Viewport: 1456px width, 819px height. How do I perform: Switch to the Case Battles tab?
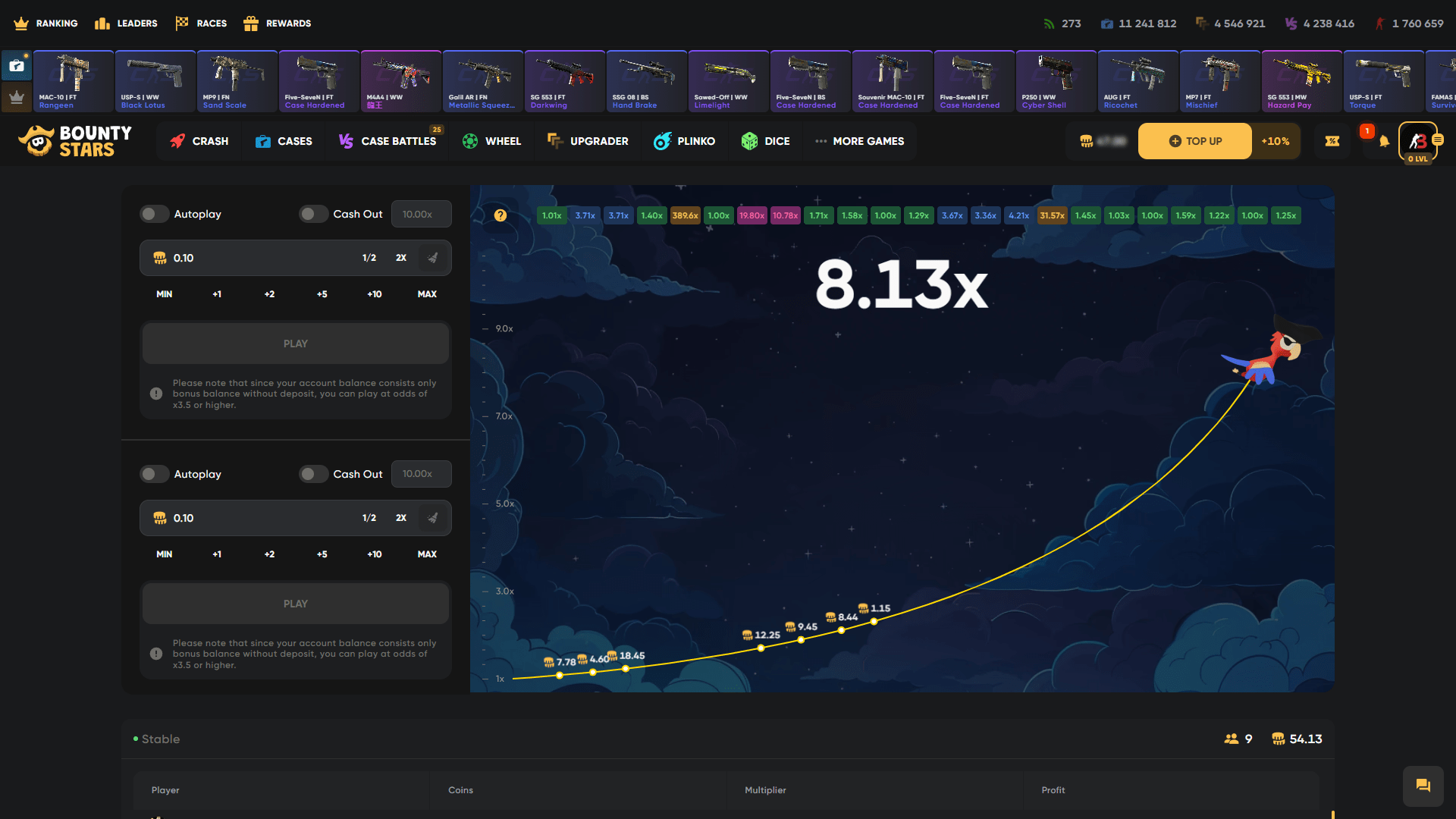(388, 141)
